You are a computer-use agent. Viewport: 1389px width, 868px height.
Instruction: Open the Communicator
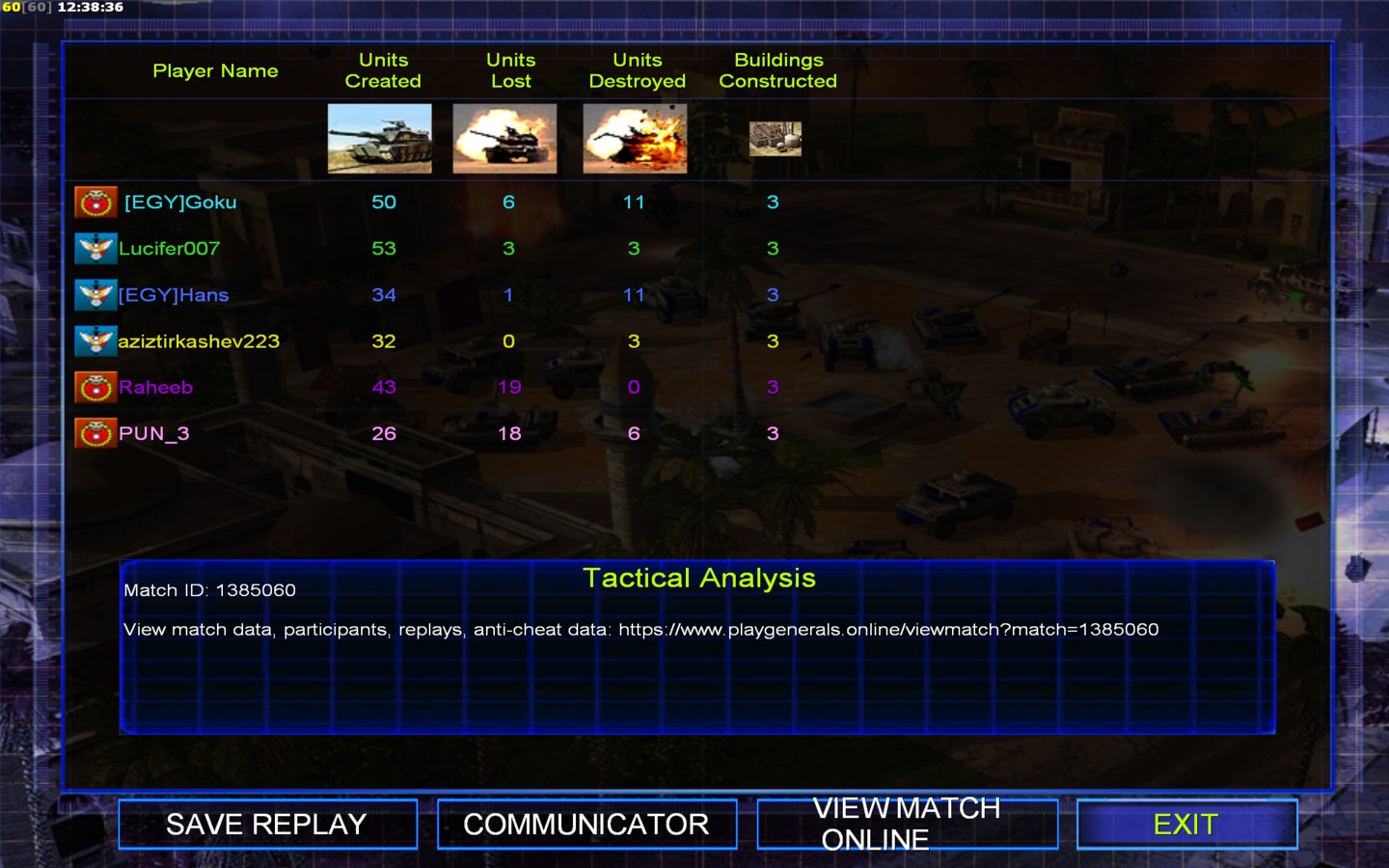coord(586,825)
